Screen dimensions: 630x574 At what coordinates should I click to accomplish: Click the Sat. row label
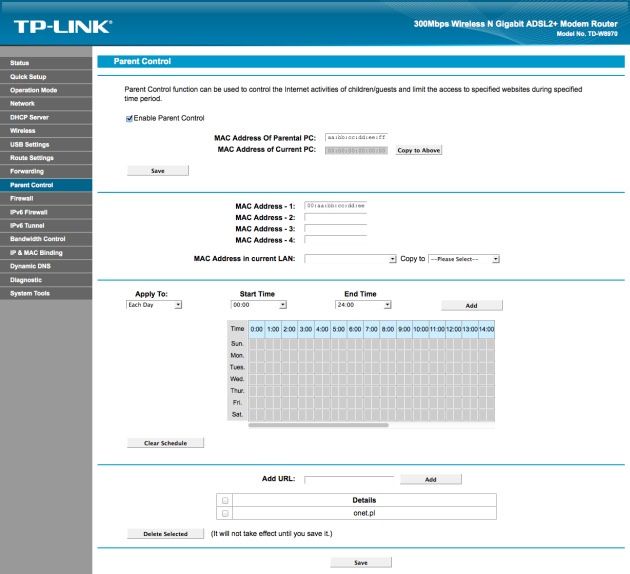(237, 414)
